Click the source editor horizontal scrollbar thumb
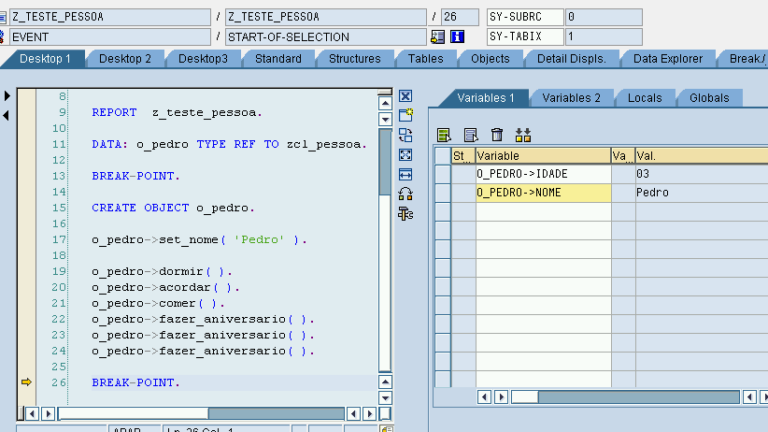This screenshot has height=432, width=768. 132,413
